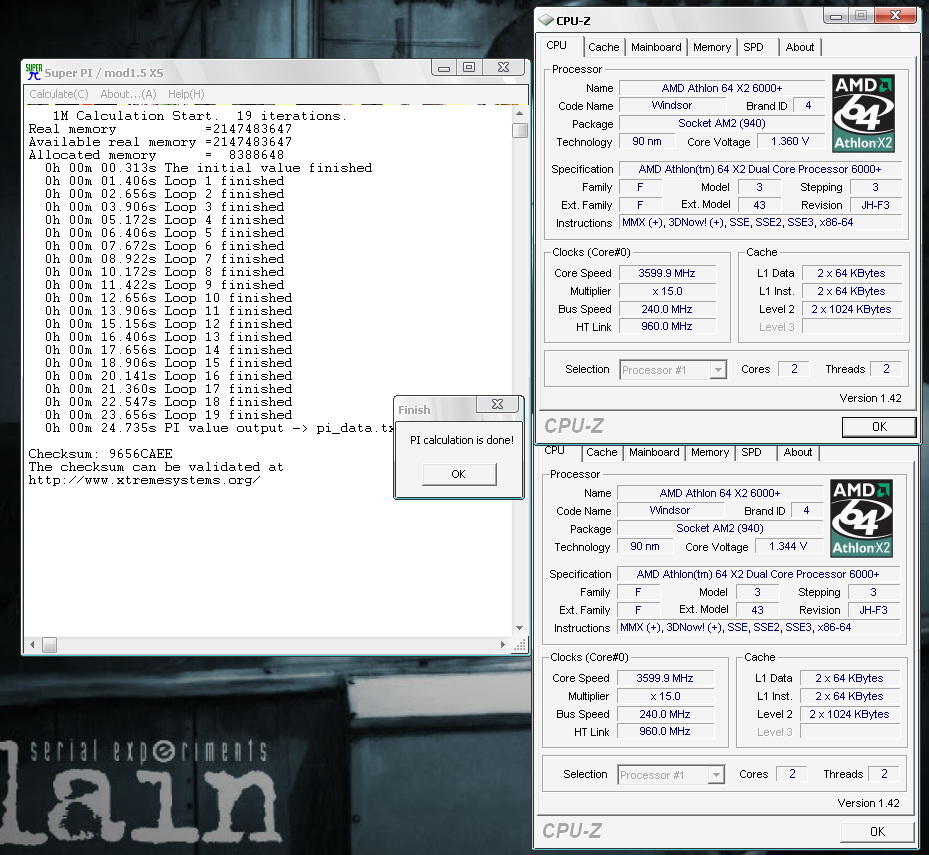Image resolution: width=929 pixels, height=855 pixels.
Task: Click Code Name Windsor field in top CPU-Z
Action: click(x=672, y=105)
